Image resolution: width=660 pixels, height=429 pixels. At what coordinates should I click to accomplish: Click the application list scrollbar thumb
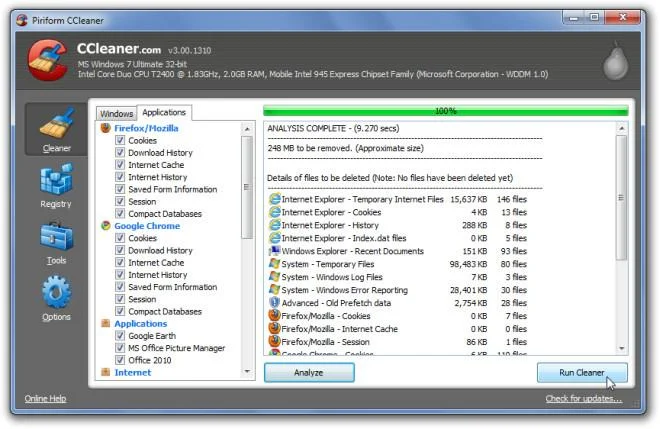click(247, 187)
